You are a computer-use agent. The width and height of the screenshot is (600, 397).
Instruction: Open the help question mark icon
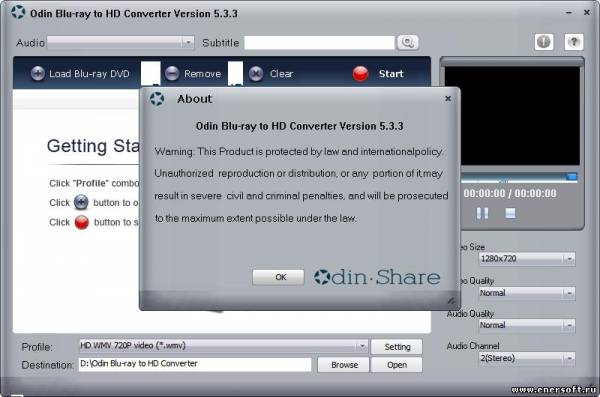point(574,42)
